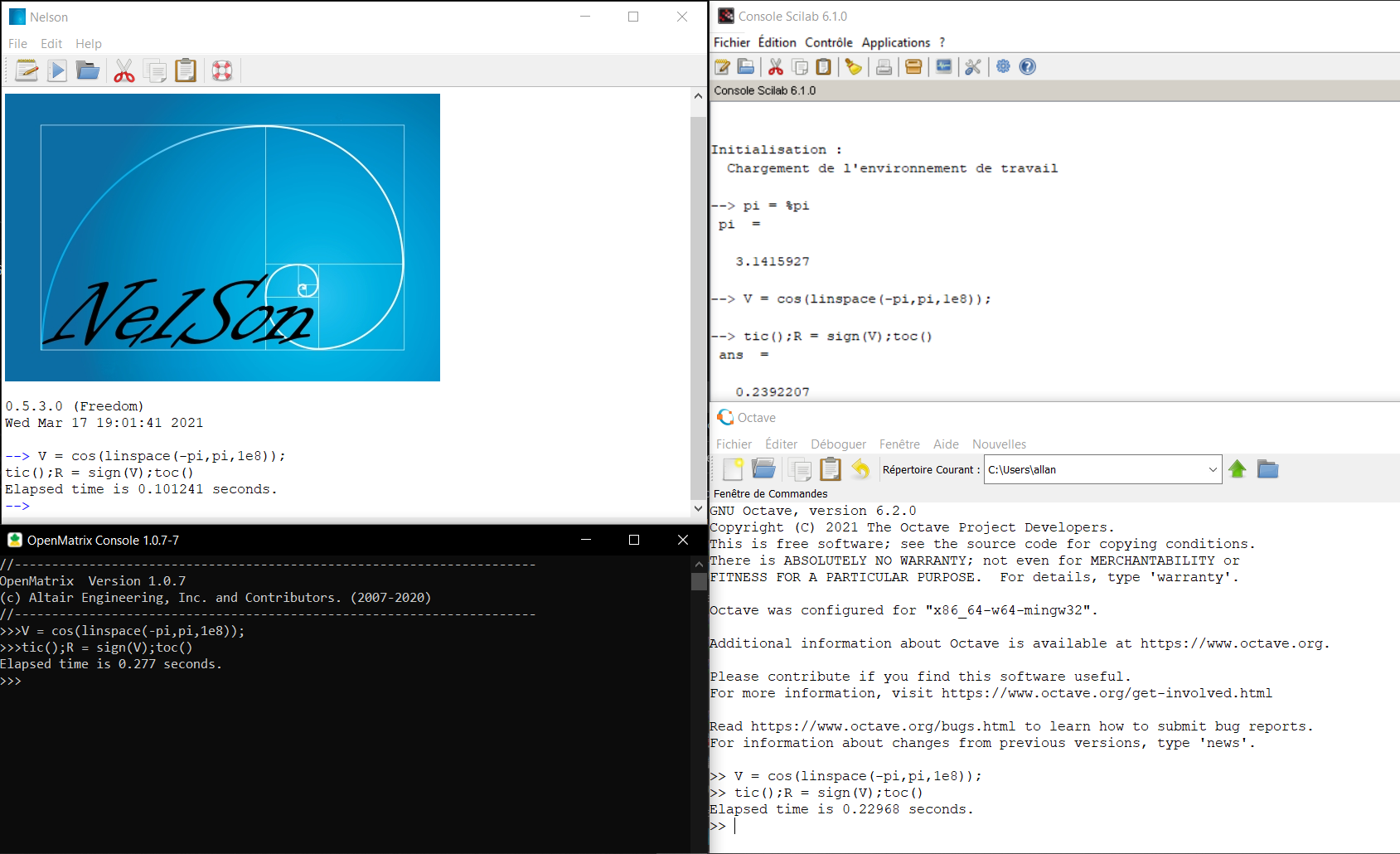
Task: Click the 0.2392207 result in Scilab console
Action: click(x=773, y=392)
